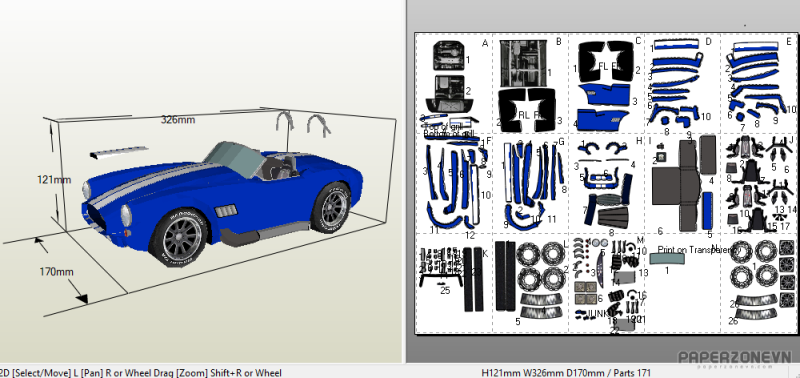Click page label "L" in the pattern sheet
Viewport: 800px width, 378px height.
coord(565,245)
